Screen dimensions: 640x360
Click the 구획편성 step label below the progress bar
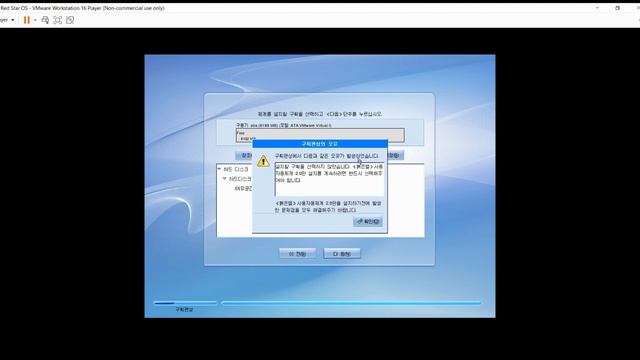[x=184, y=310]
